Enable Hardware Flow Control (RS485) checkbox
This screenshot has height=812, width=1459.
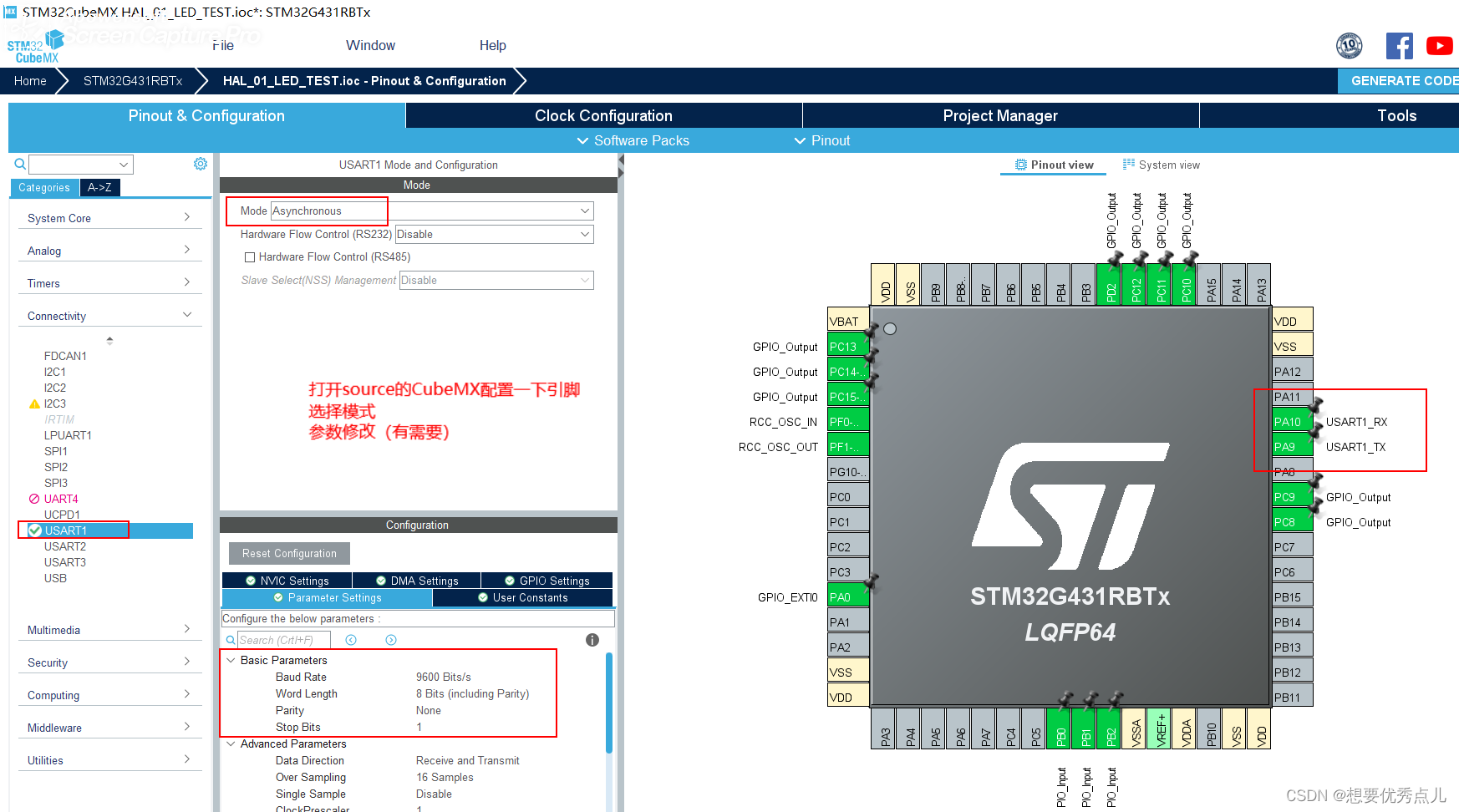(x=250, y=256)
